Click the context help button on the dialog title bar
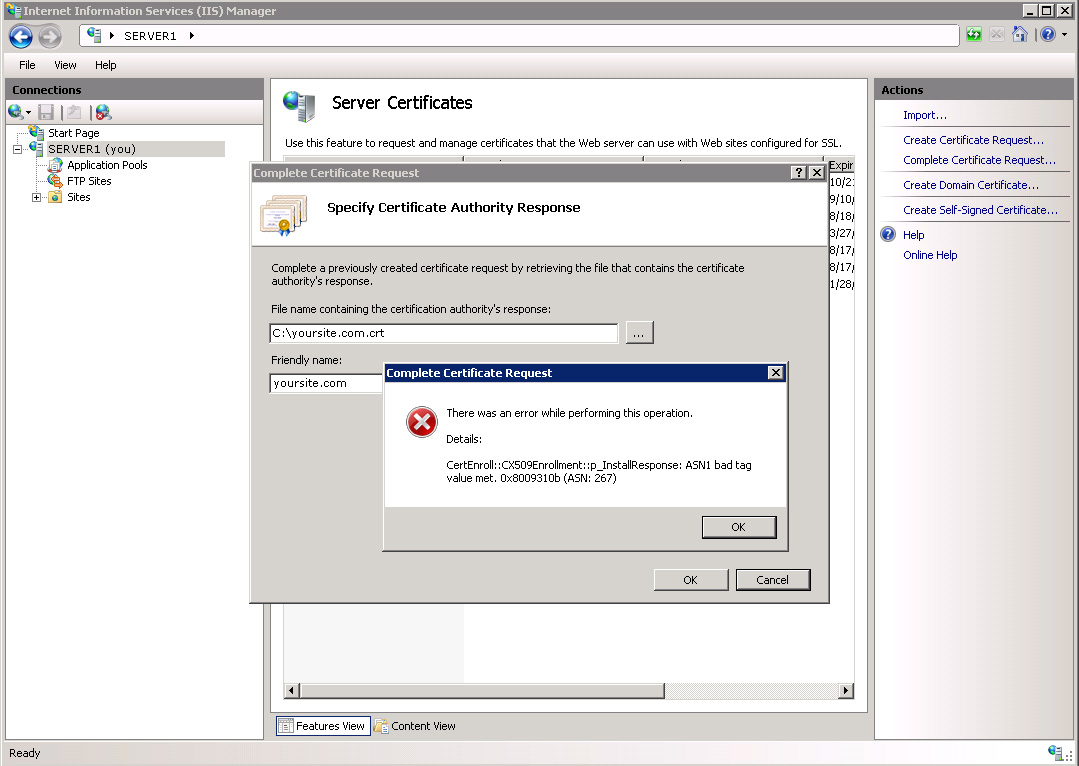The image size is (1079, 766). [x=798, y=173]
